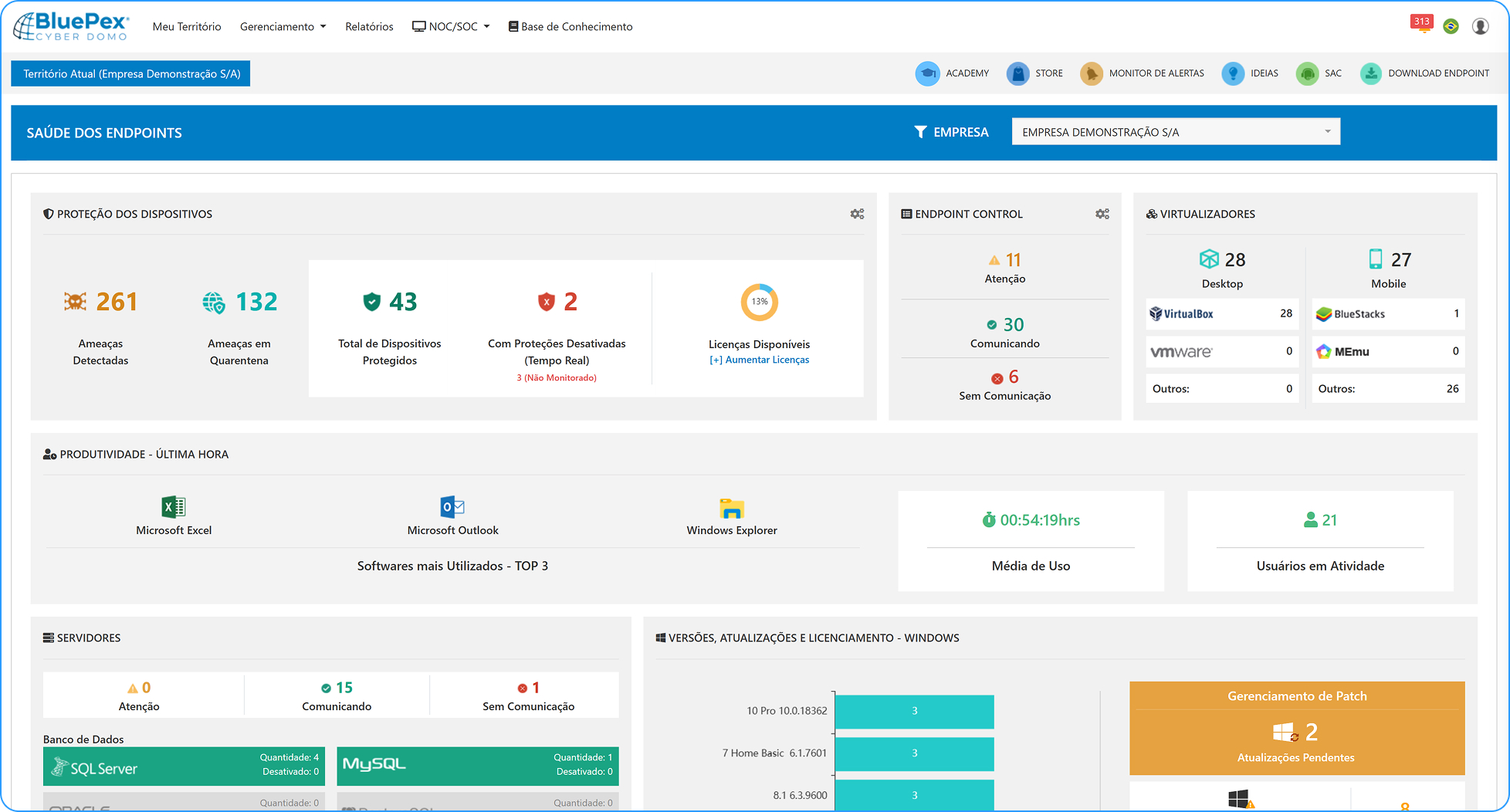Click the 3 (Não Monitorado) red text
Screen dimensions: 1510x812
[x=557, y=377]
